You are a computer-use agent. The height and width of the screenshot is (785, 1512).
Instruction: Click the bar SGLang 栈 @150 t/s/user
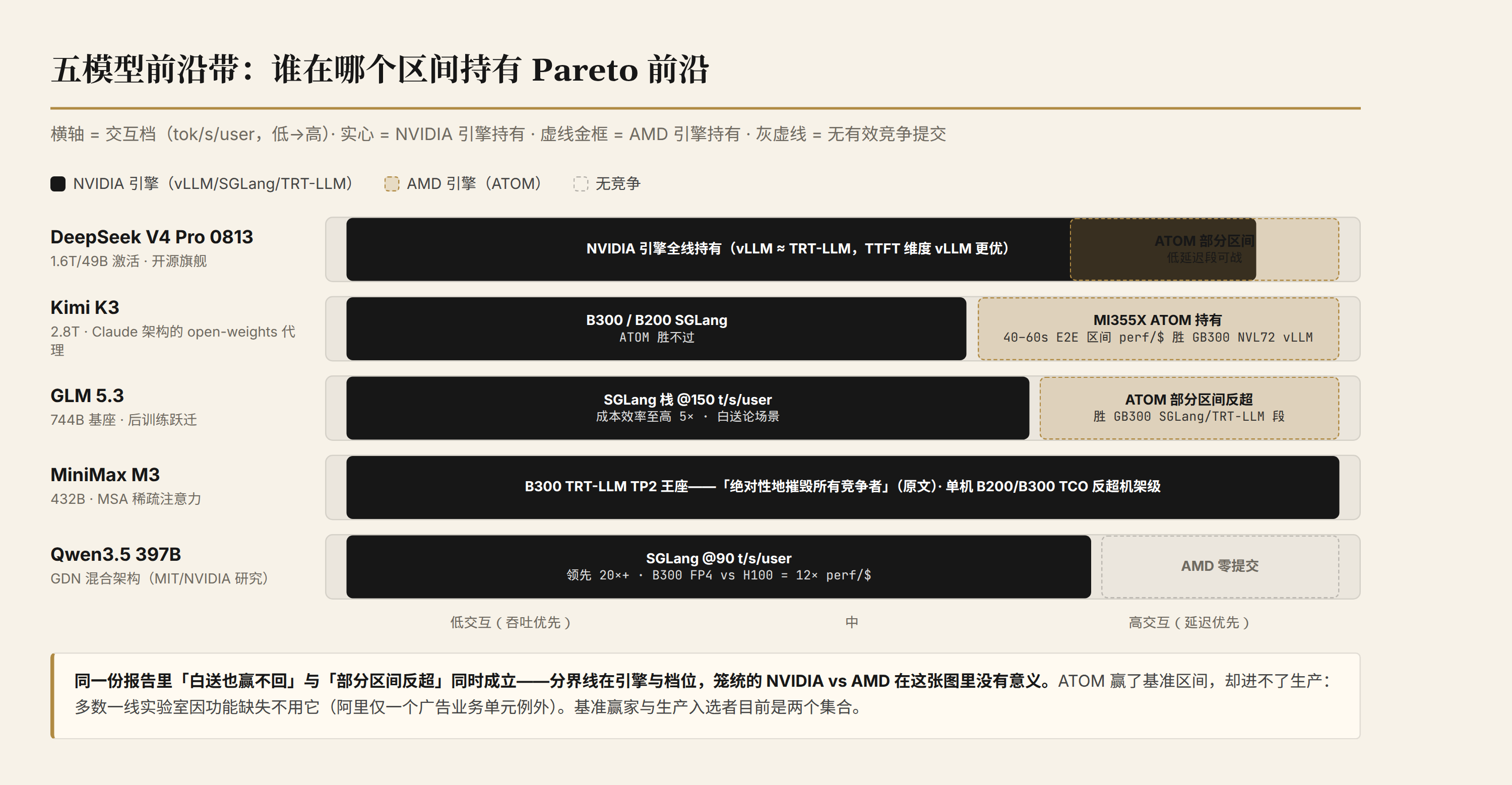coord(687,408)
